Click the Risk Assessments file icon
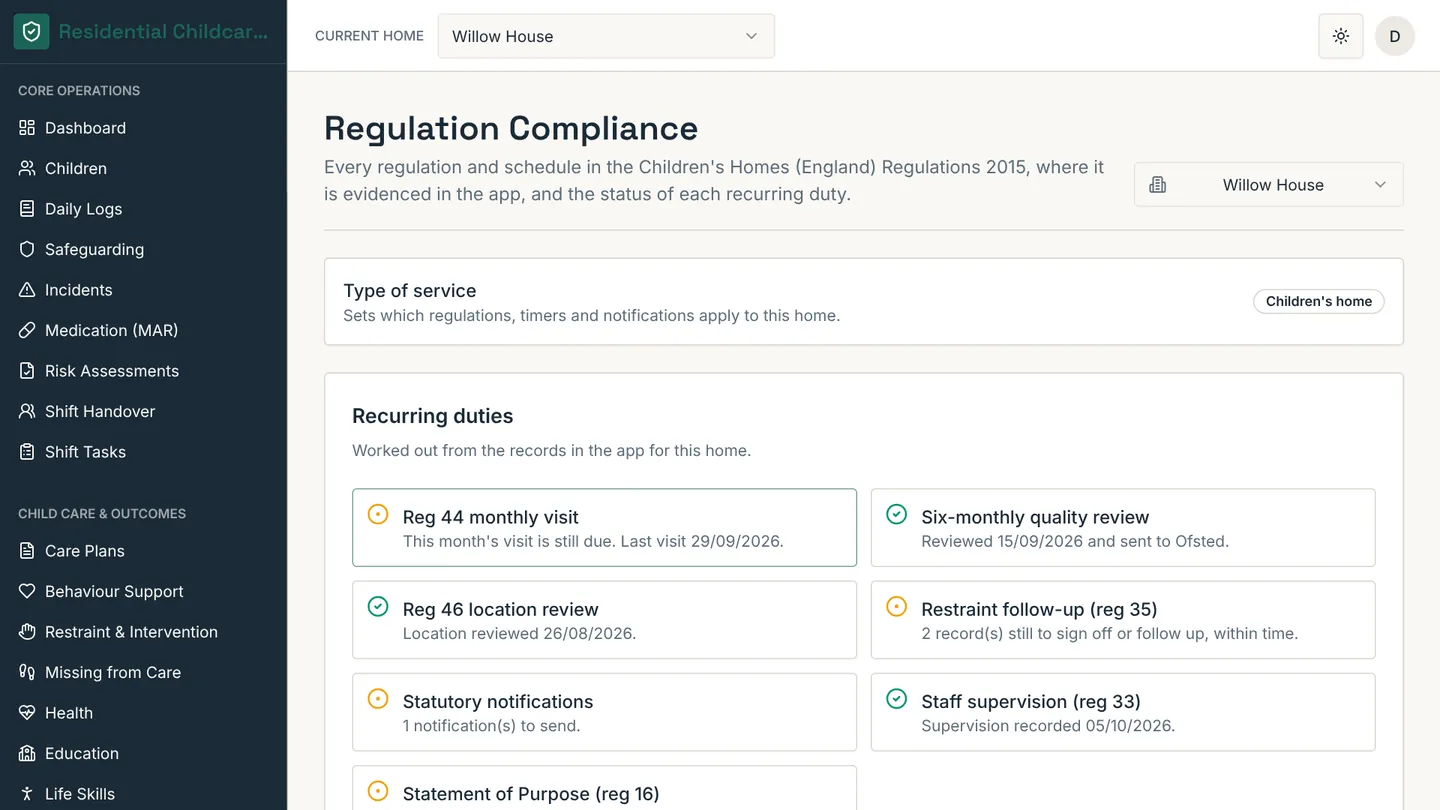The image size is (1440, 810). (x=27, y=371)
